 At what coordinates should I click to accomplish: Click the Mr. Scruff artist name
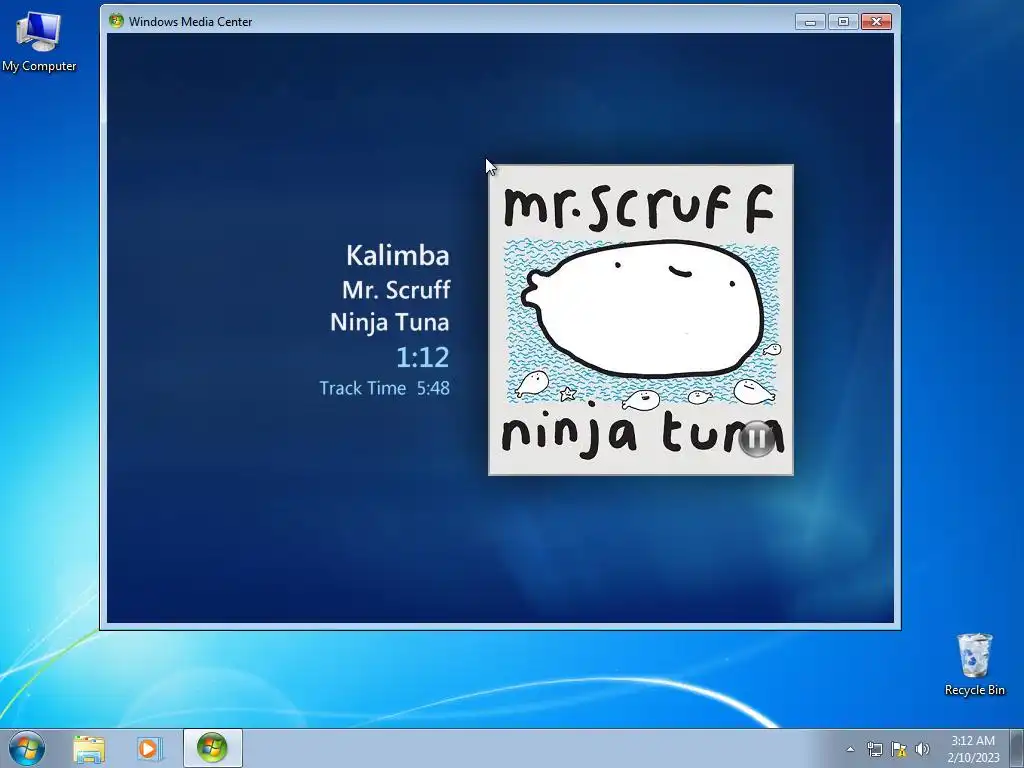pos(396,289)
